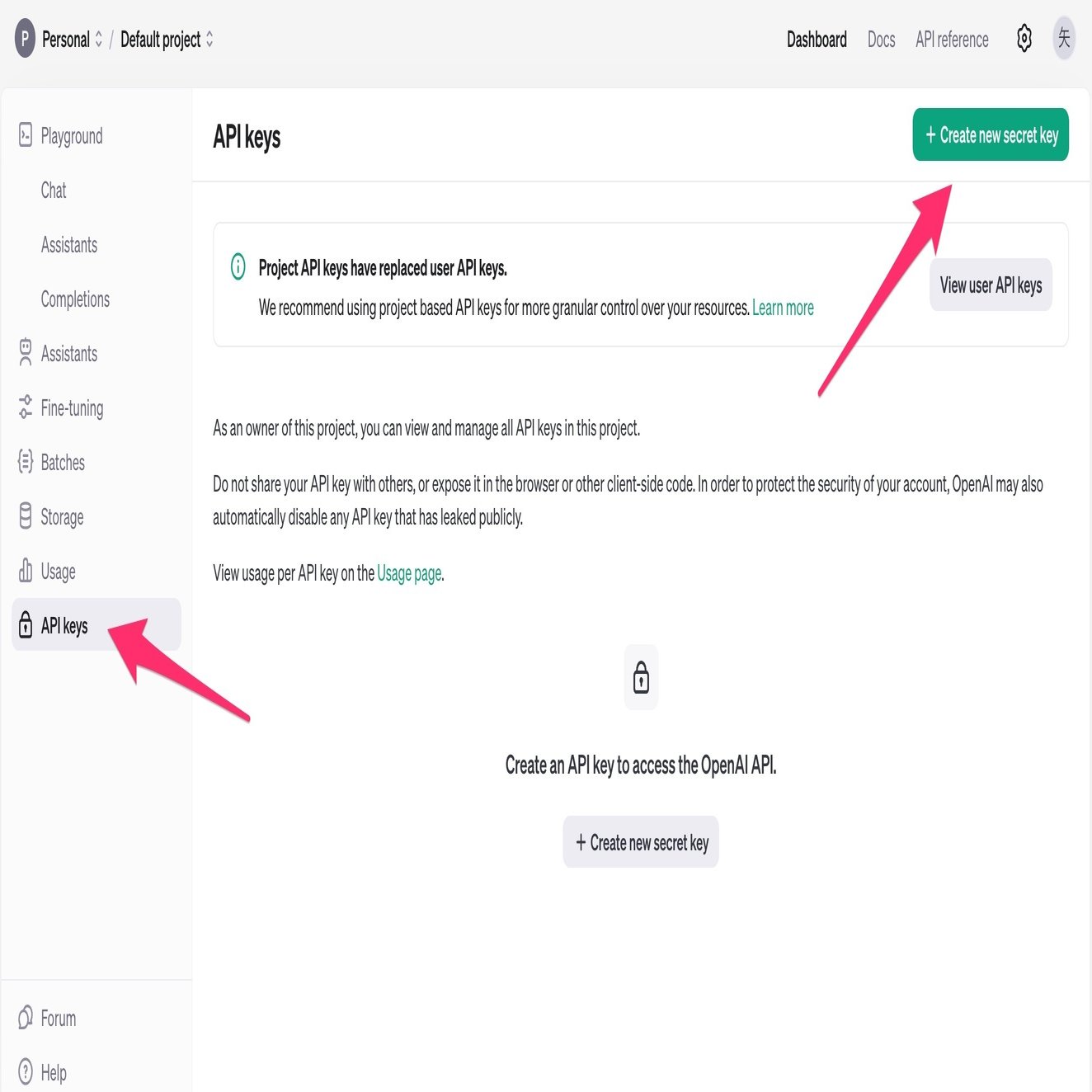The width and height of the screenshot is (1092, 1092).
Task: Expand the Personal organization switcher
Action: pyautogui.click(x=72, y=40)
